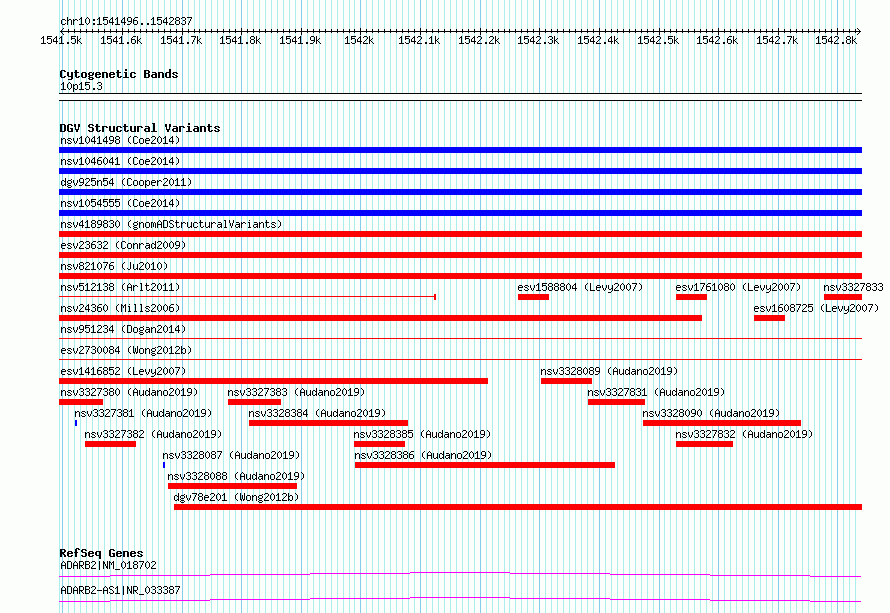Screen dimensions: 890x613
Task: Select the Cytogenetic Bands track title
Action: [119, 74]
